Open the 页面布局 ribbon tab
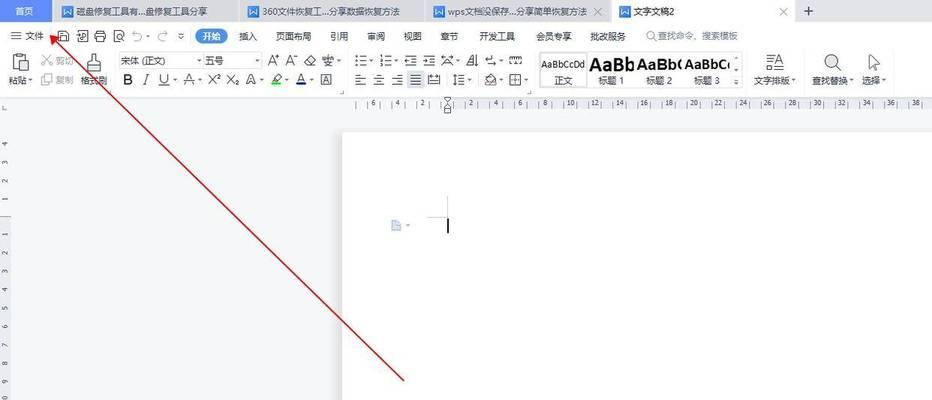This screenshot has width=932, height=400. click(x=293, y=36)
